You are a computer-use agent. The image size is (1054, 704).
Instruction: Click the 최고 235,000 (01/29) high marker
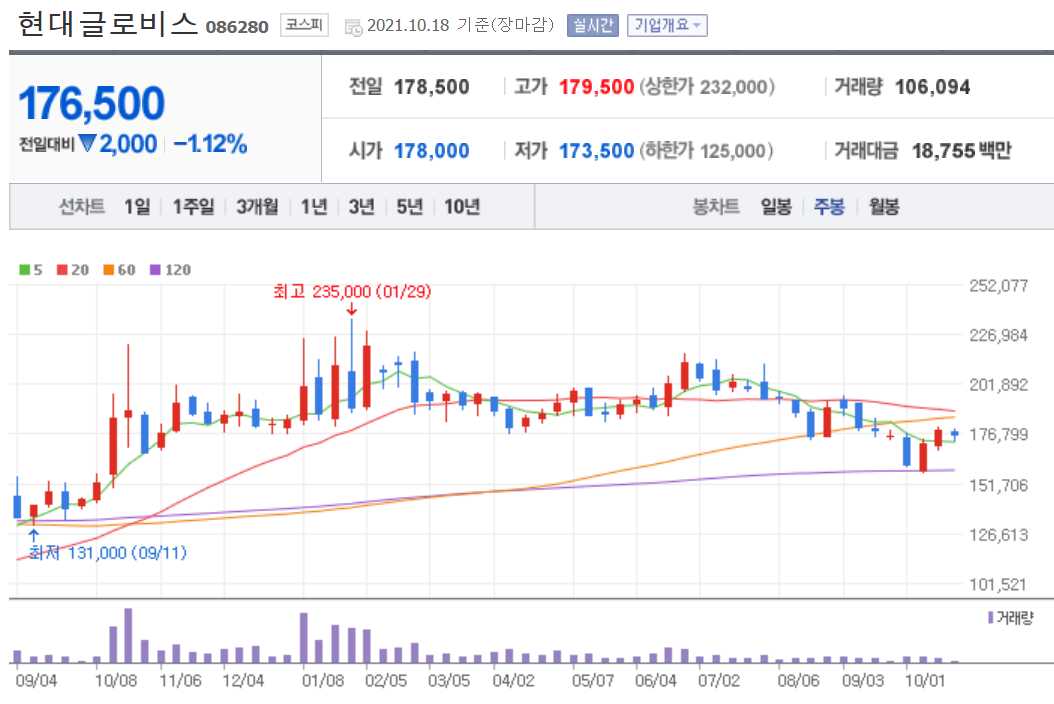click(352, 292)
